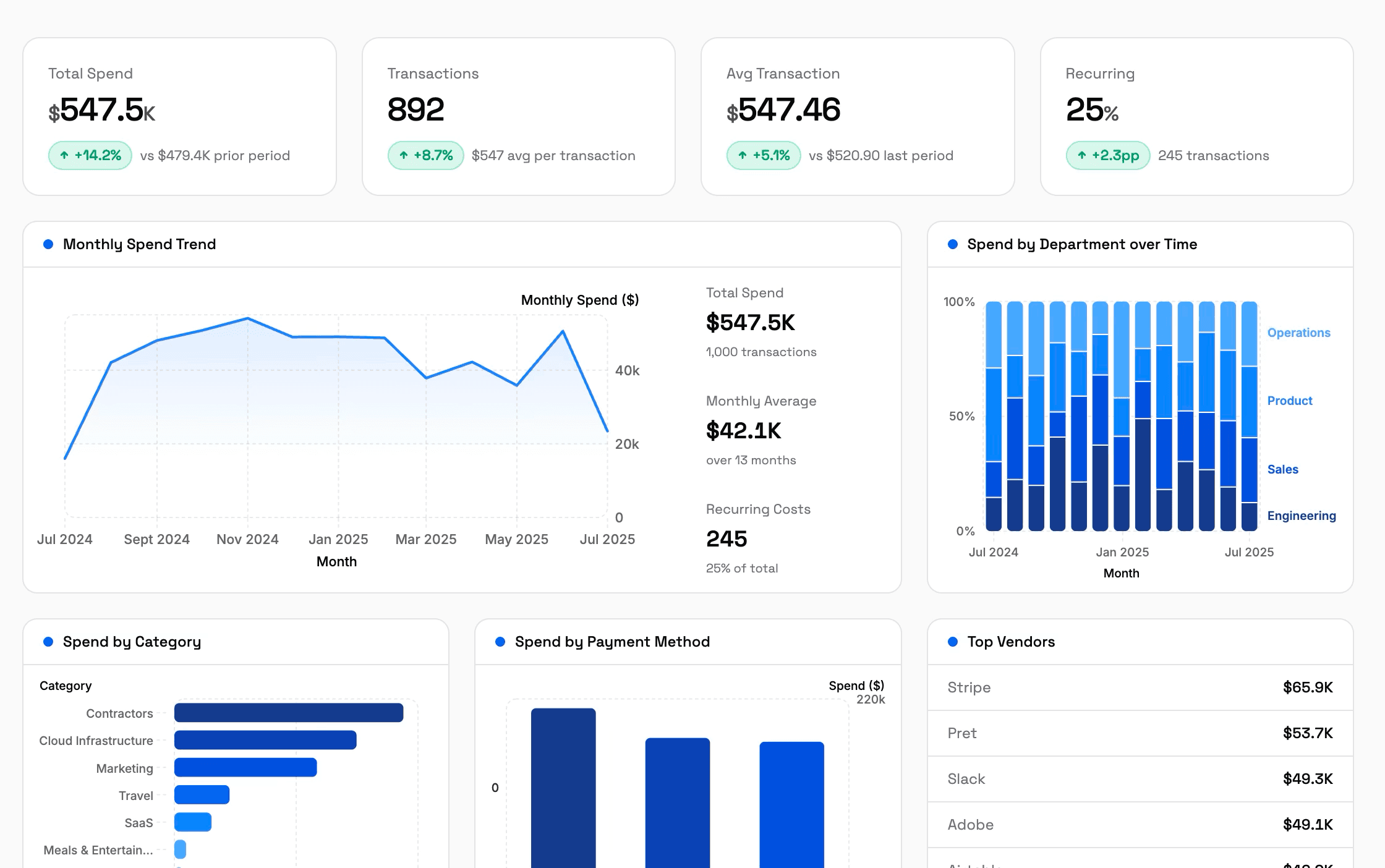The image size is (1385, 868).
Task: Click the '25% of total' text
Action: tap(742, 568)
